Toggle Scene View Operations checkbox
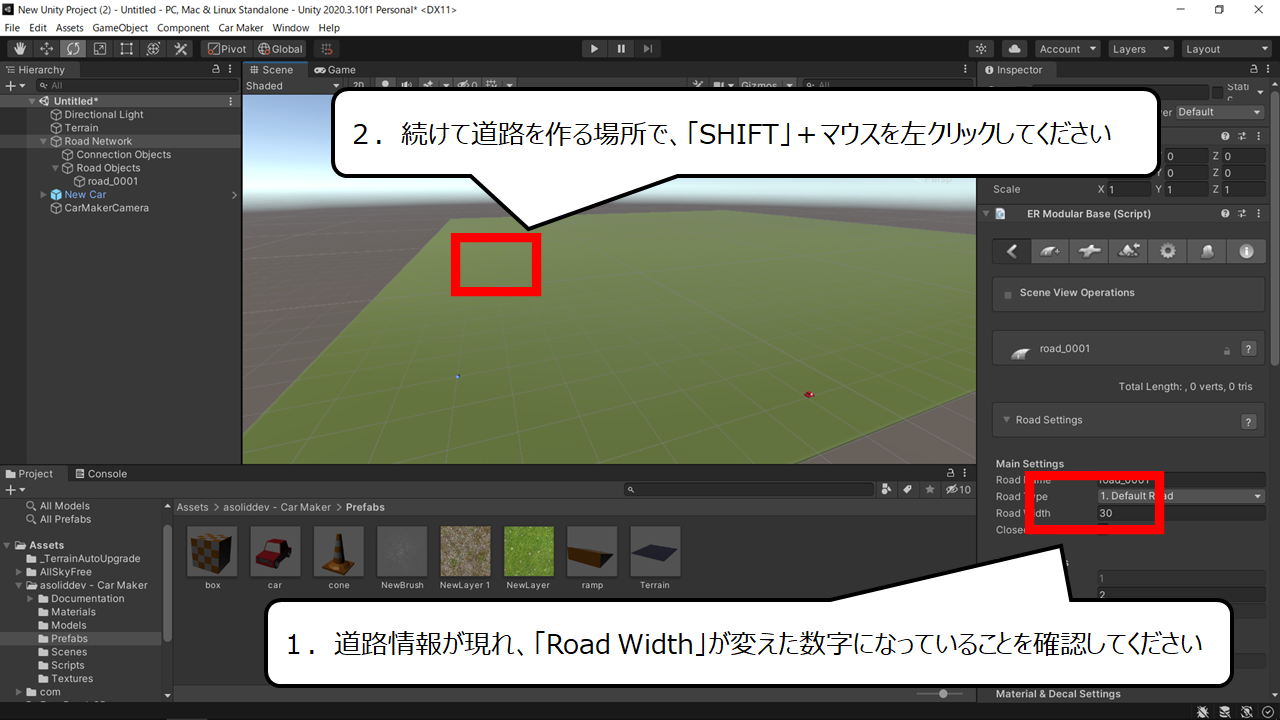This screenshot has width=1280, height=720. (x=1008, y=294)
